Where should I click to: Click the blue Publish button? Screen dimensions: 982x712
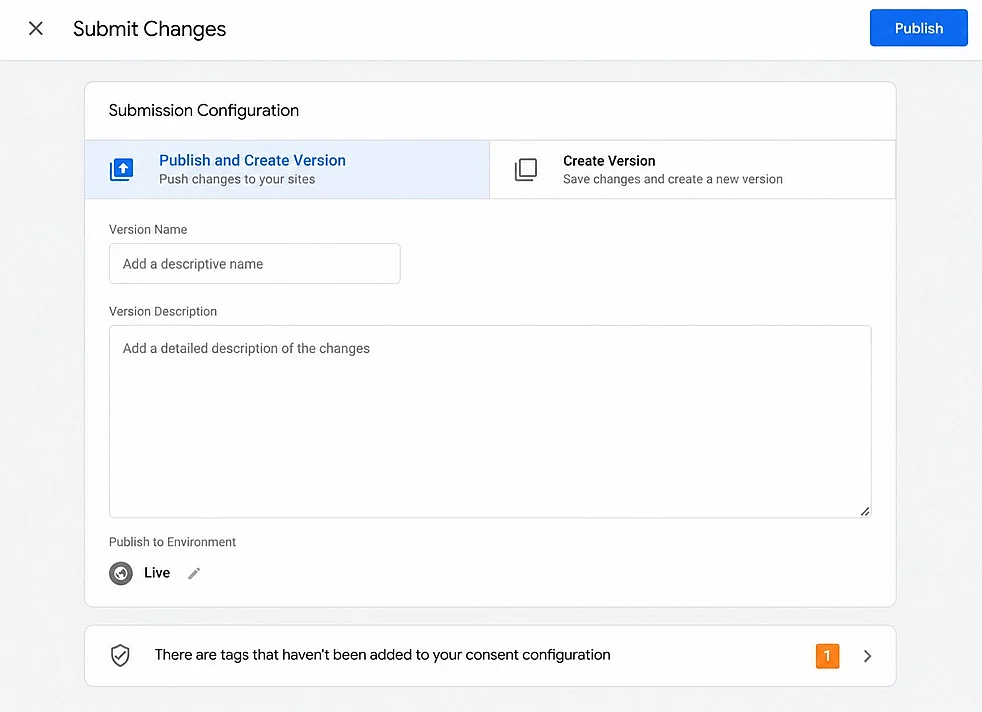[x=918, y=28]
